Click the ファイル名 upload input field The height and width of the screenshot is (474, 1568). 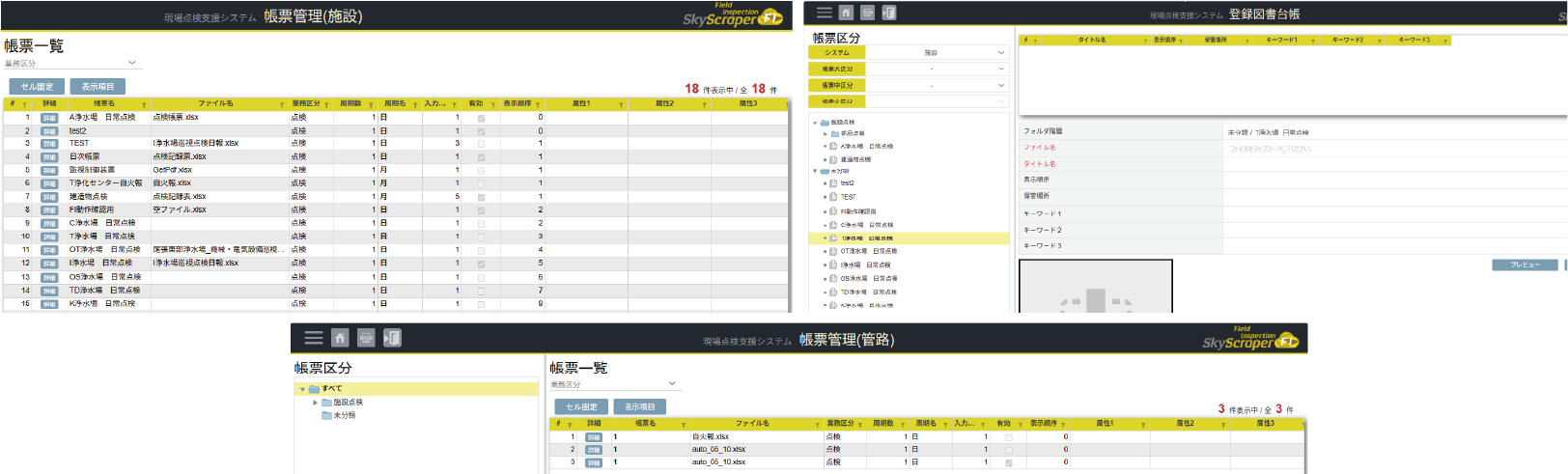[x=1390, y=149]
